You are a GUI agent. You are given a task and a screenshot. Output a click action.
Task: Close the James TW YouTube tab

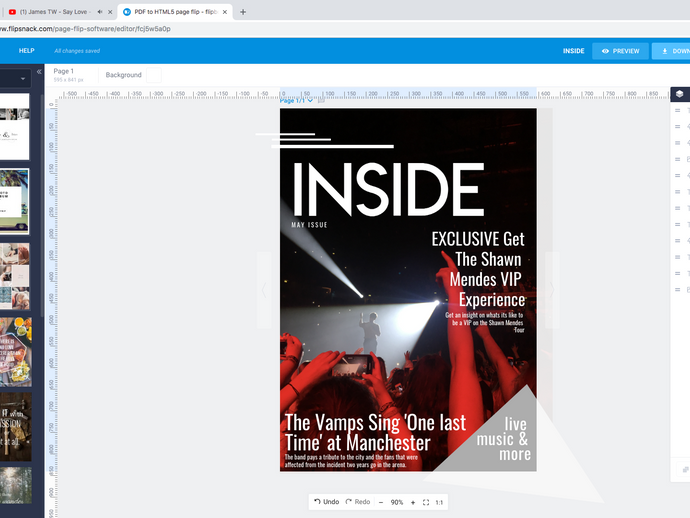coord(110,12)
